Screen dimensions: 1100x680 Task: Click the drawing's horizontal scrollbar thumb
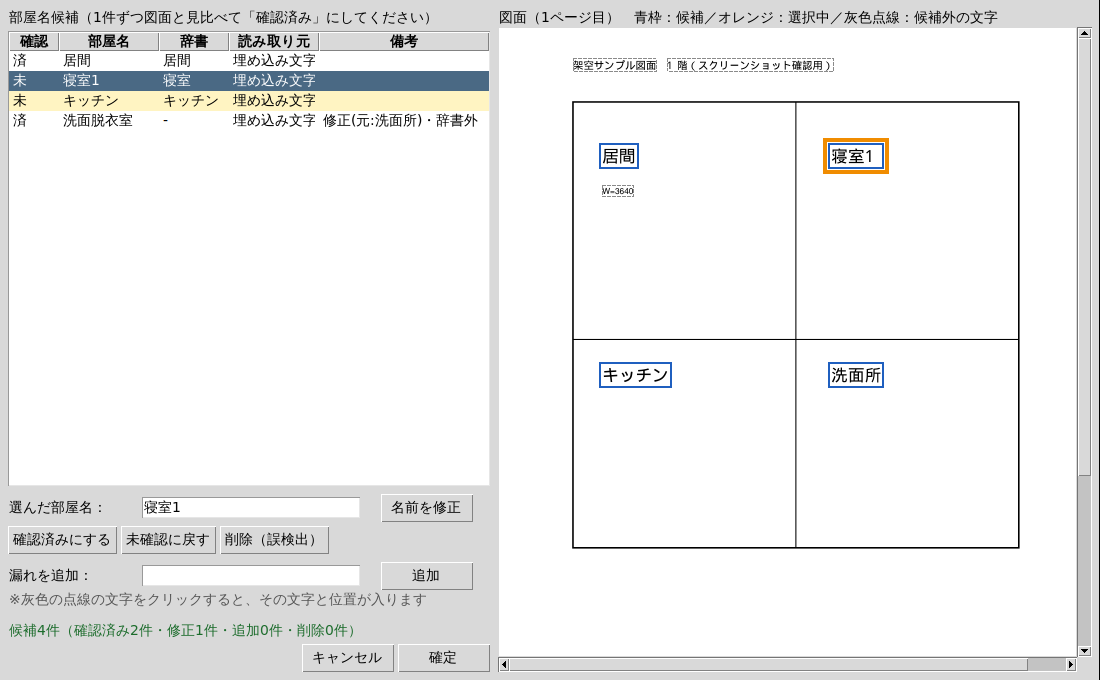tap(768, 664)
